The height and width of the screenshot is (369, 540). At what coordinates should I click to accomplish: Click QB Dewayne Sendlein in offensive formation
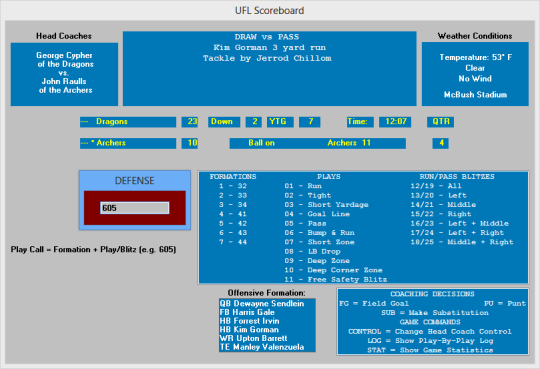click(262, 304)
